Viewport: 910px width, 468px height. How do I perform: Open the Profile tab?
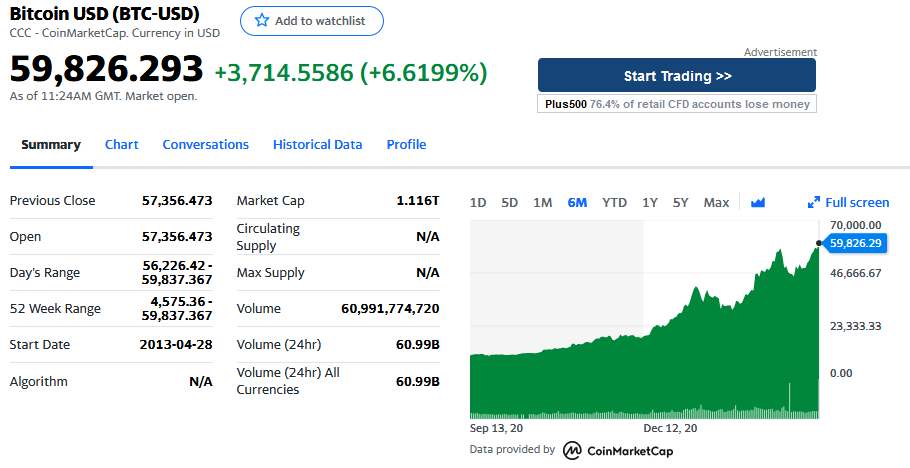click(x=406, y=145)
